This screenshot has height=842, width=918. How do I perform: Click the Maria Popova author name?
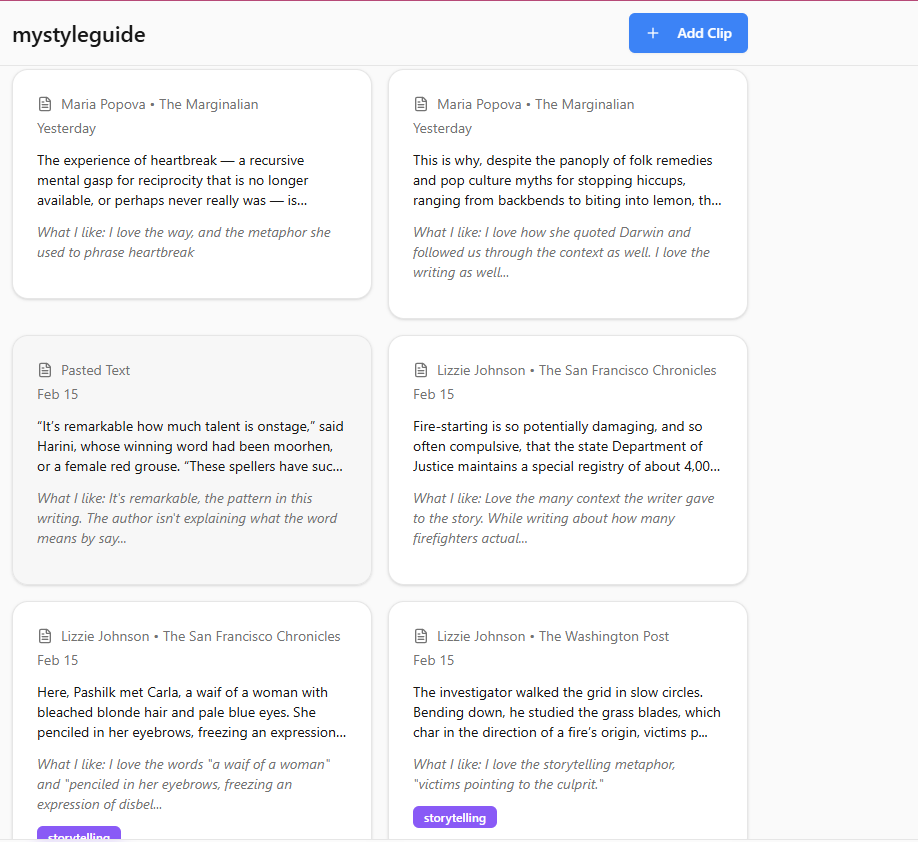click(x=103, y=103)
